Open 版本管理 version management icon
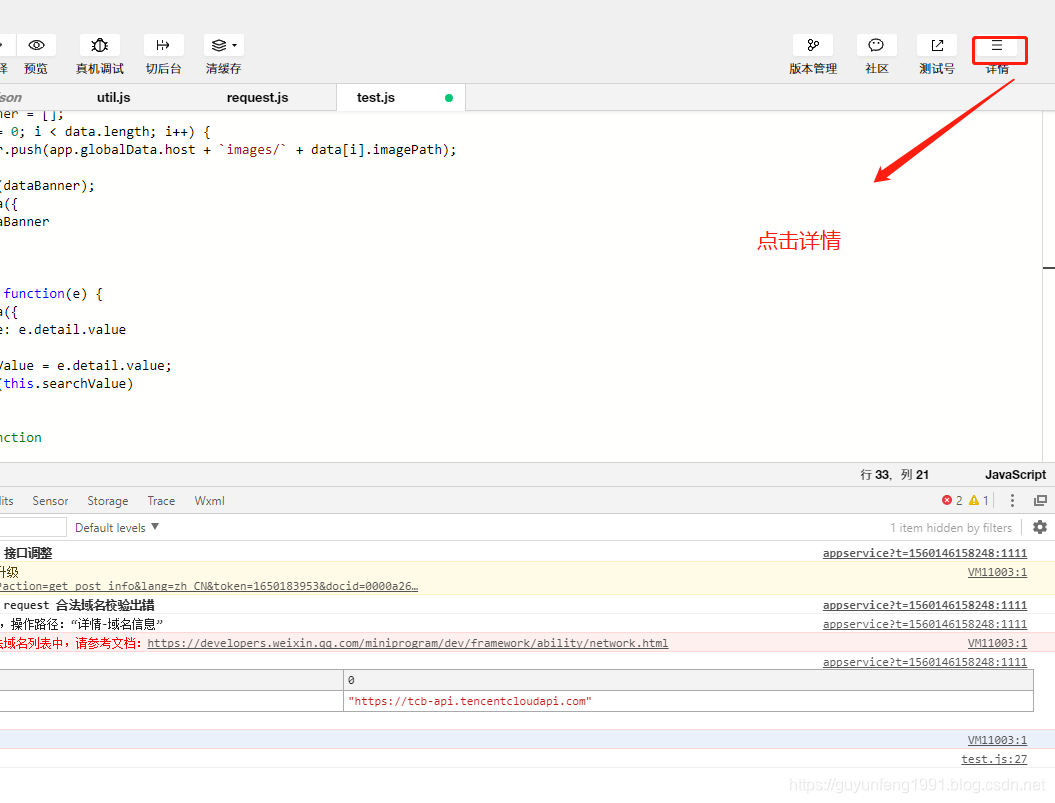The height and width of the screenshot is (803, 1055). tap(813, 45)
